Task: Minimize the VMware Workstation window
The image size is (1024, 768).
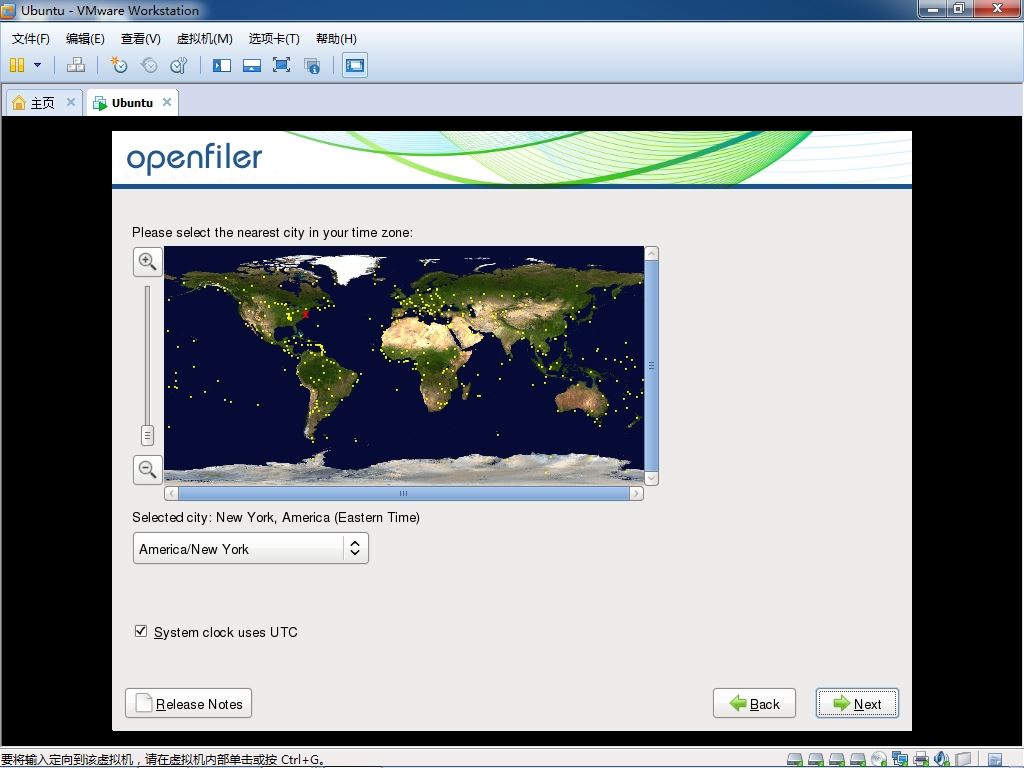Action: (x=933, y=8)
